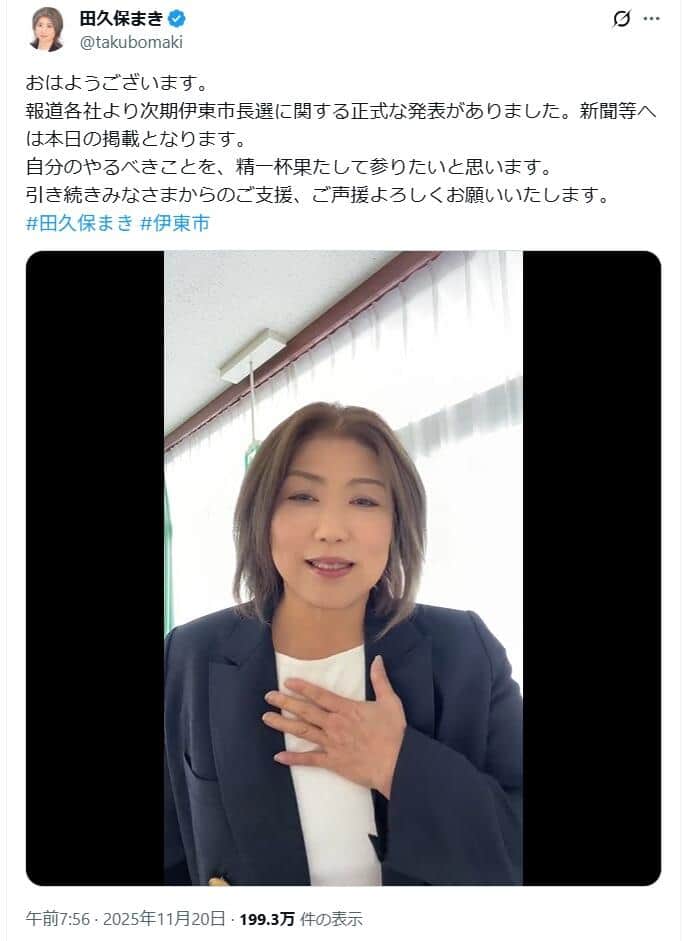This screenshot has height=941, width=684.
Task: Click the text line starting 報道各社より
Action: point(341,111)
